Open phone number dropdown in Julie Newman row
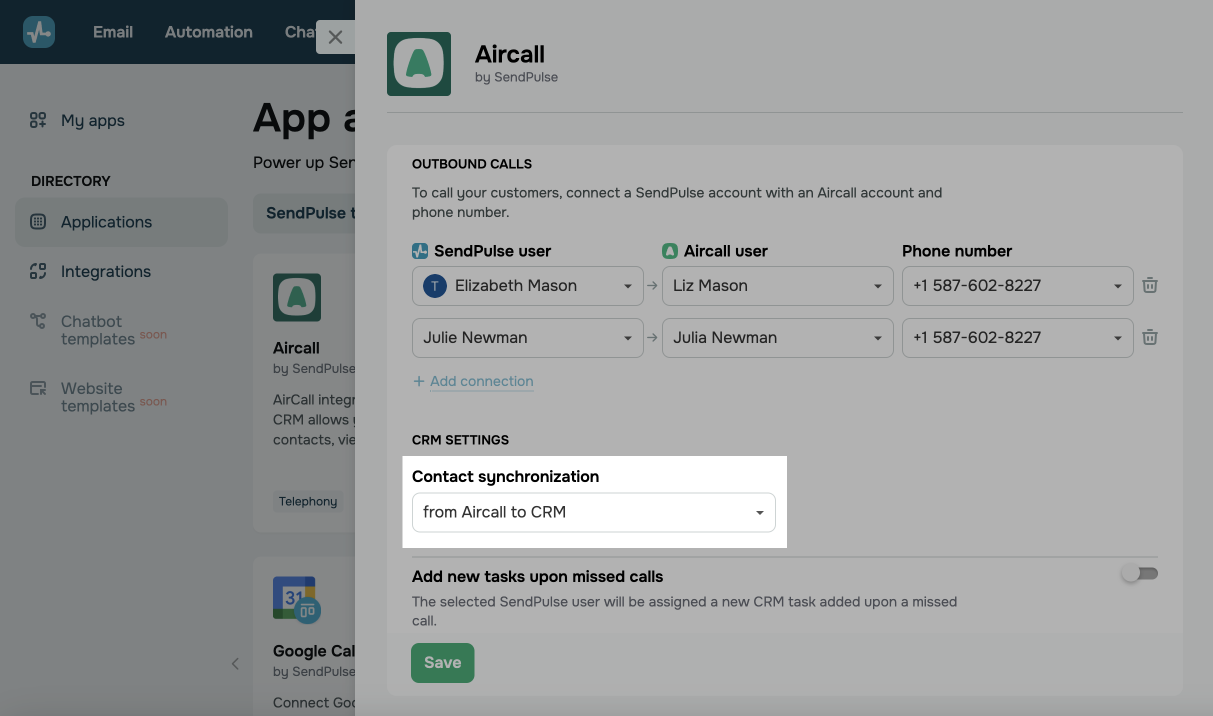This screenshot has width=1213, height=716. click(x=1018, y=338)
